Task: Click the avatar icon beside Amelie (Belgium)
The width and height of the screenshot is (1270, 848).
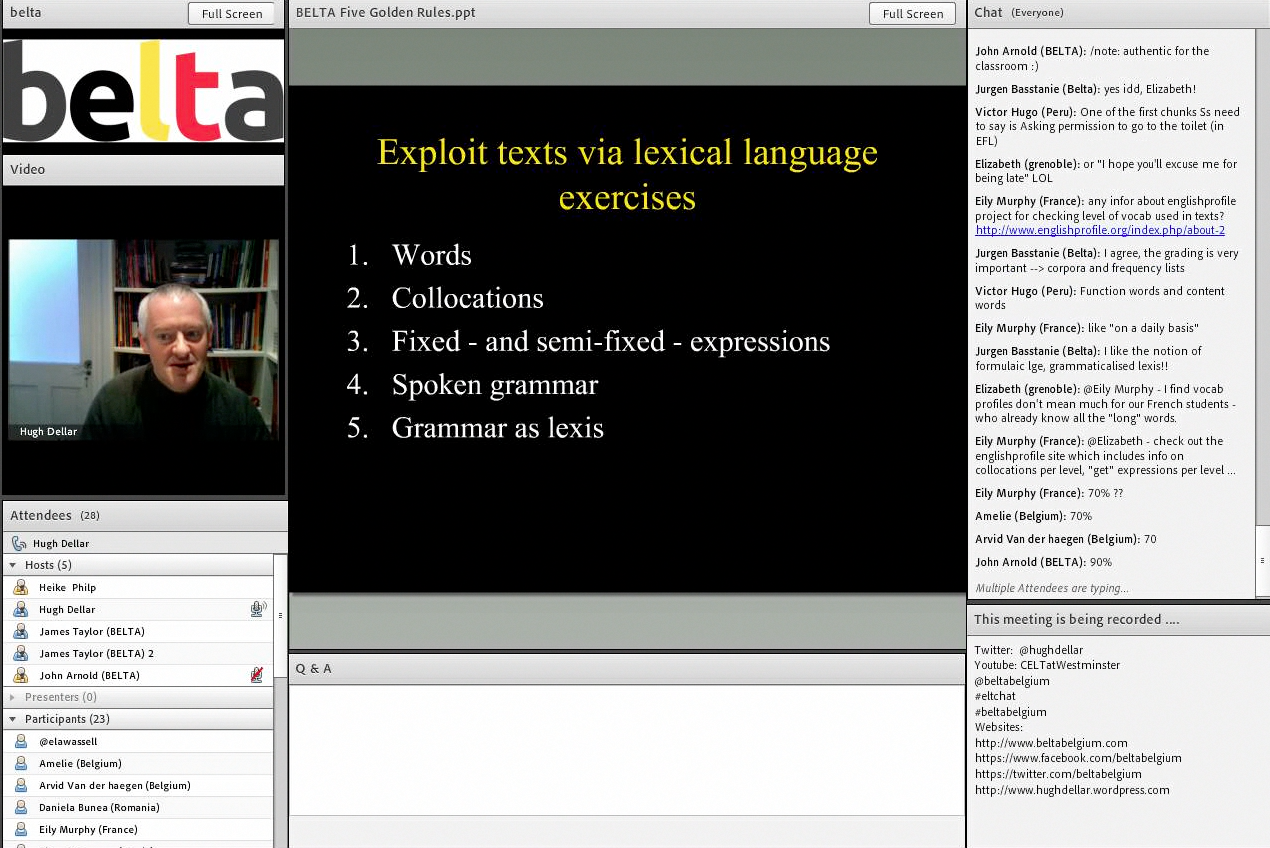Action: click(20, 764)
